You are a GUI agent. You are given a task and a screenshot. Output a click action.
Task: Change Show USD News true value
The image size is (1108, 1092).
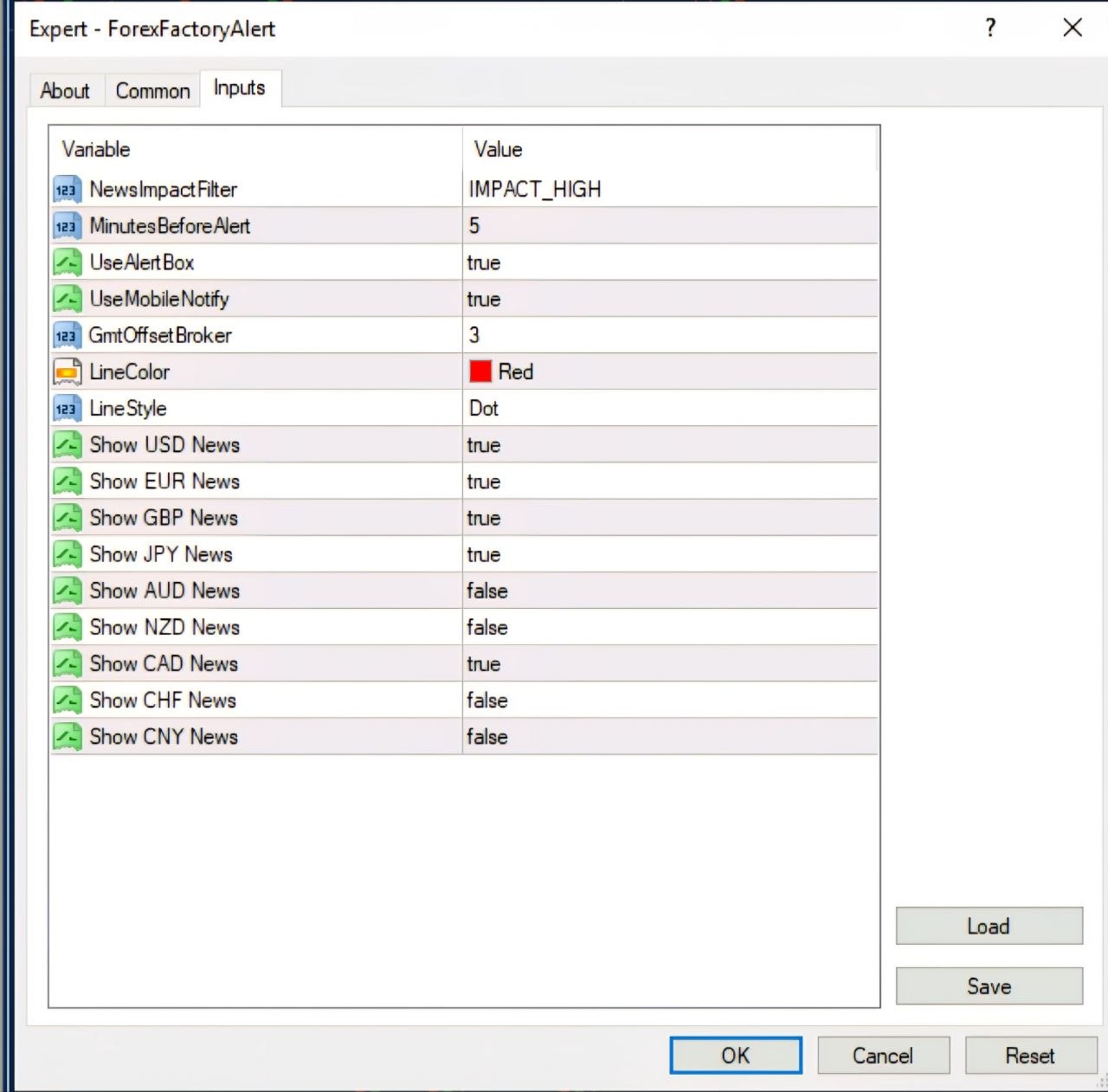click(x=670, y=445)
